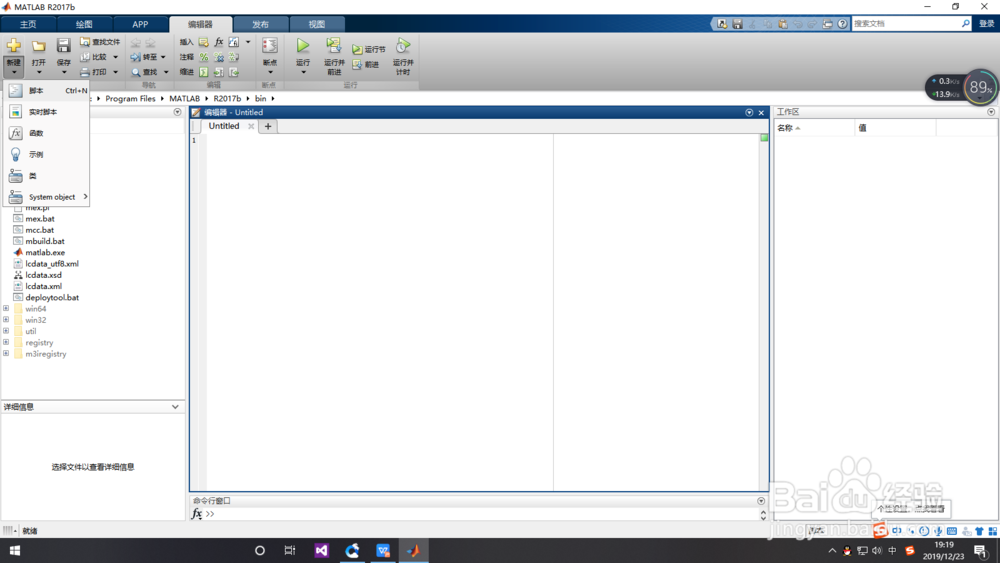Click 登录 sign in link

pyautogui.click(x=987, y=24)
